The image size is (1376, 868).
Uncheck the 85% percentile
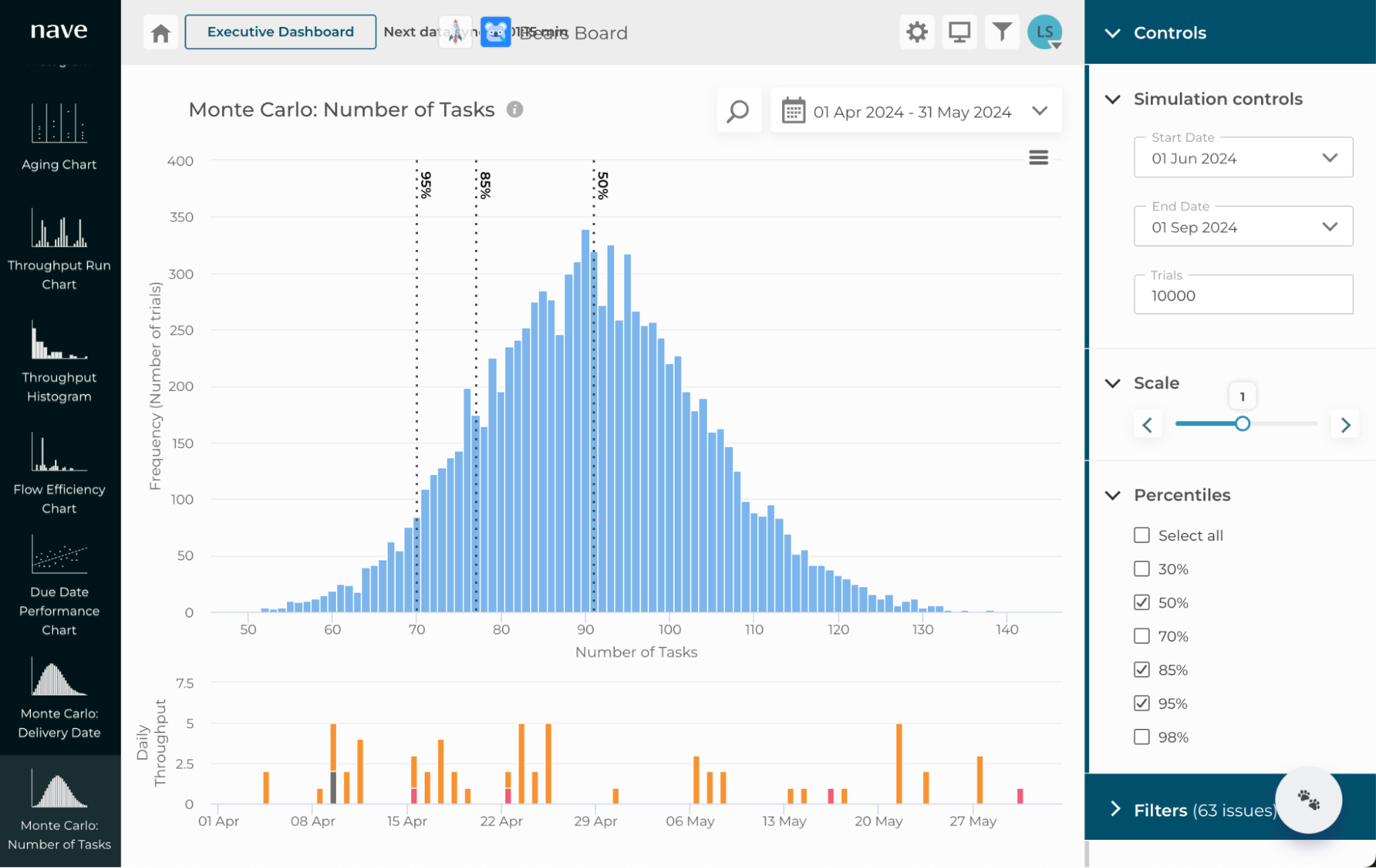1141,669
